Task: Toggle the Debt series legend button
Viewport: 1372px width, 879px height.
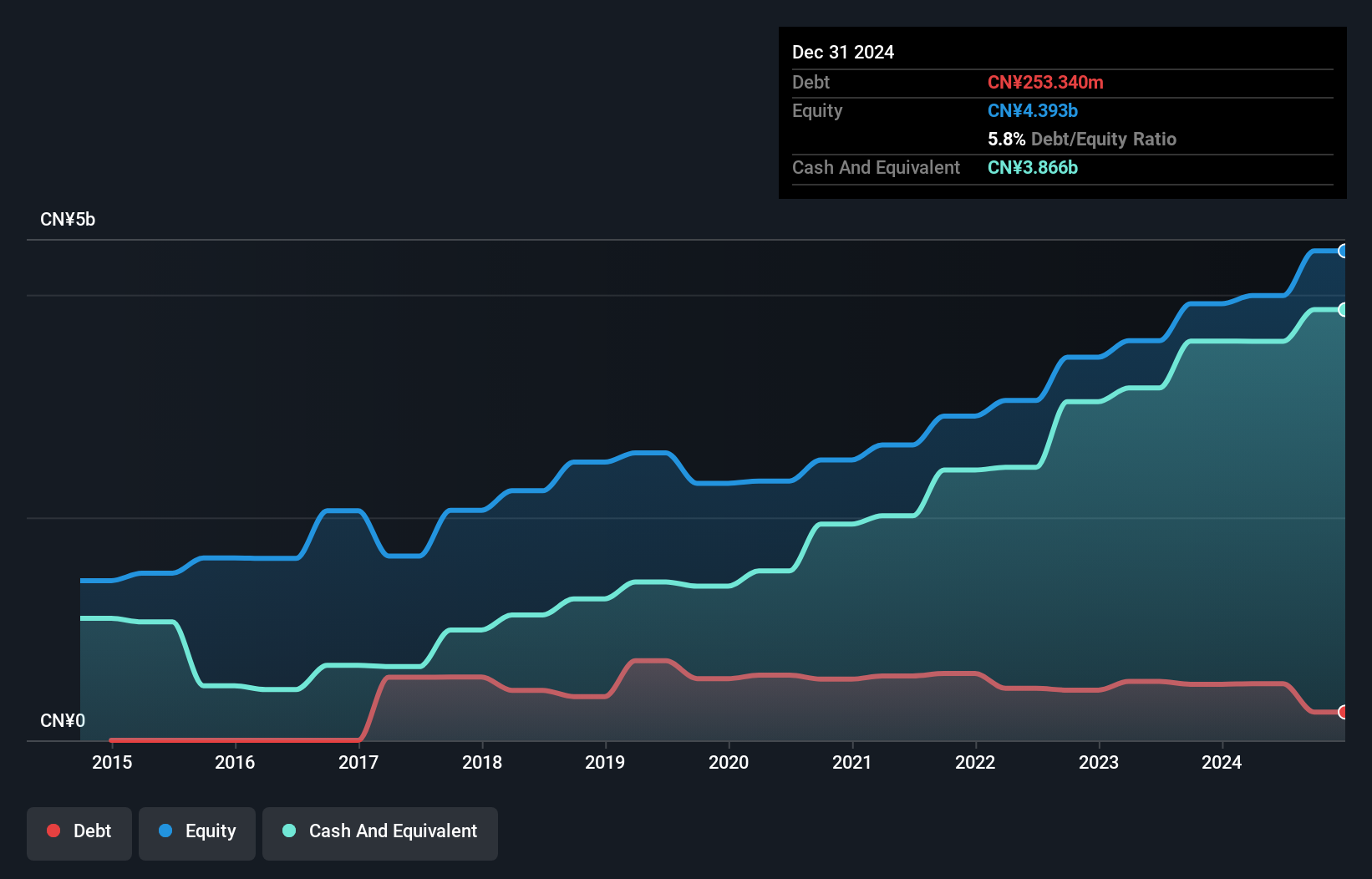Action: (79, 833)
